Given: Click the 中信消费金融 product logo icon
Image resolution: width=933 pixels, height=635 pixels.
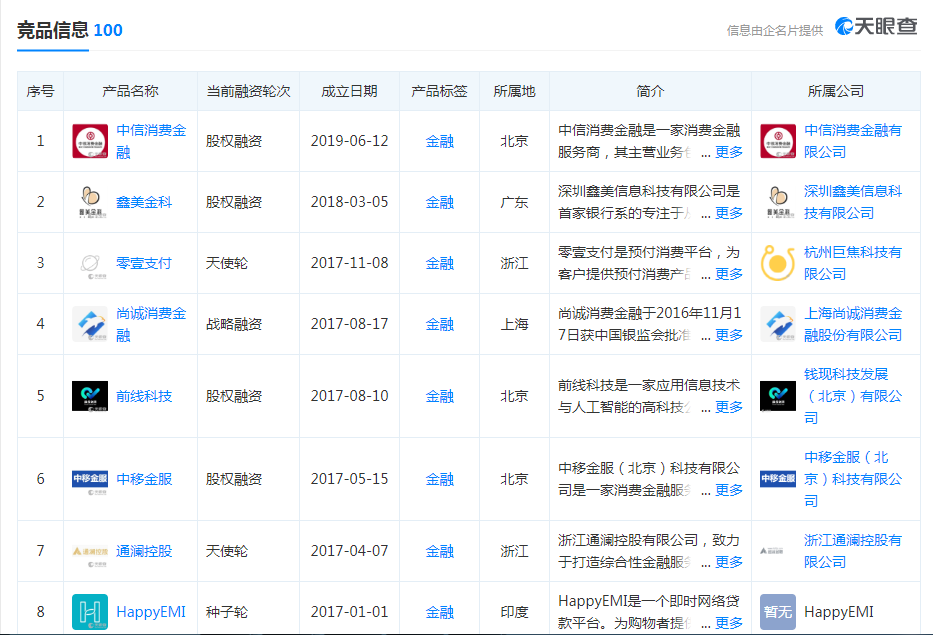Looking at the screenshot, I should point(90,141).
